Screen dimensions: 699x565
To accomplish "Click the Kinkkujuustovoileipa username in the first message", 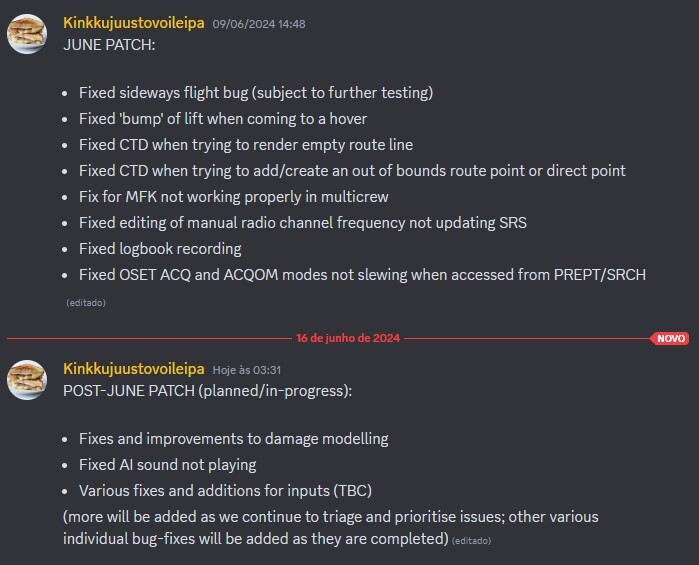I will coord(134,23).
